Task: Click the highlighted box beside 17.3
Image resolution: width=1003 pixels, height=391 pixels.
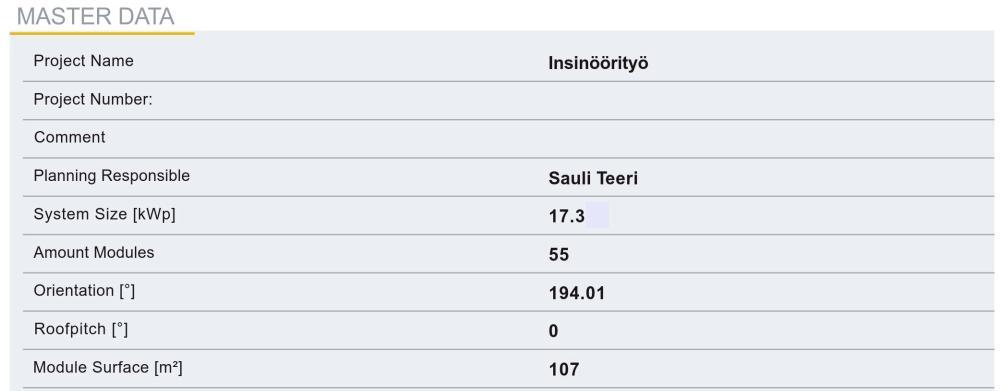Action: (x=597, y=216)
